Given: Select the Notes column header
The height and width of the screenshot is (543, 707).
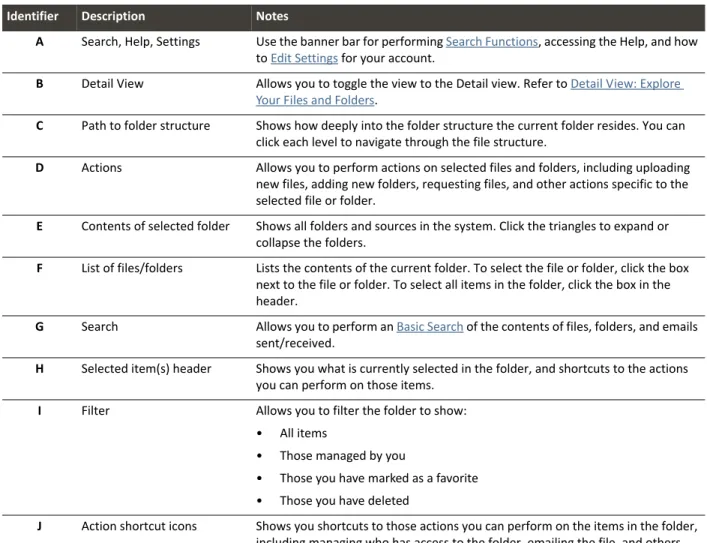Looking at the screenshot, I should click(272, 16).
